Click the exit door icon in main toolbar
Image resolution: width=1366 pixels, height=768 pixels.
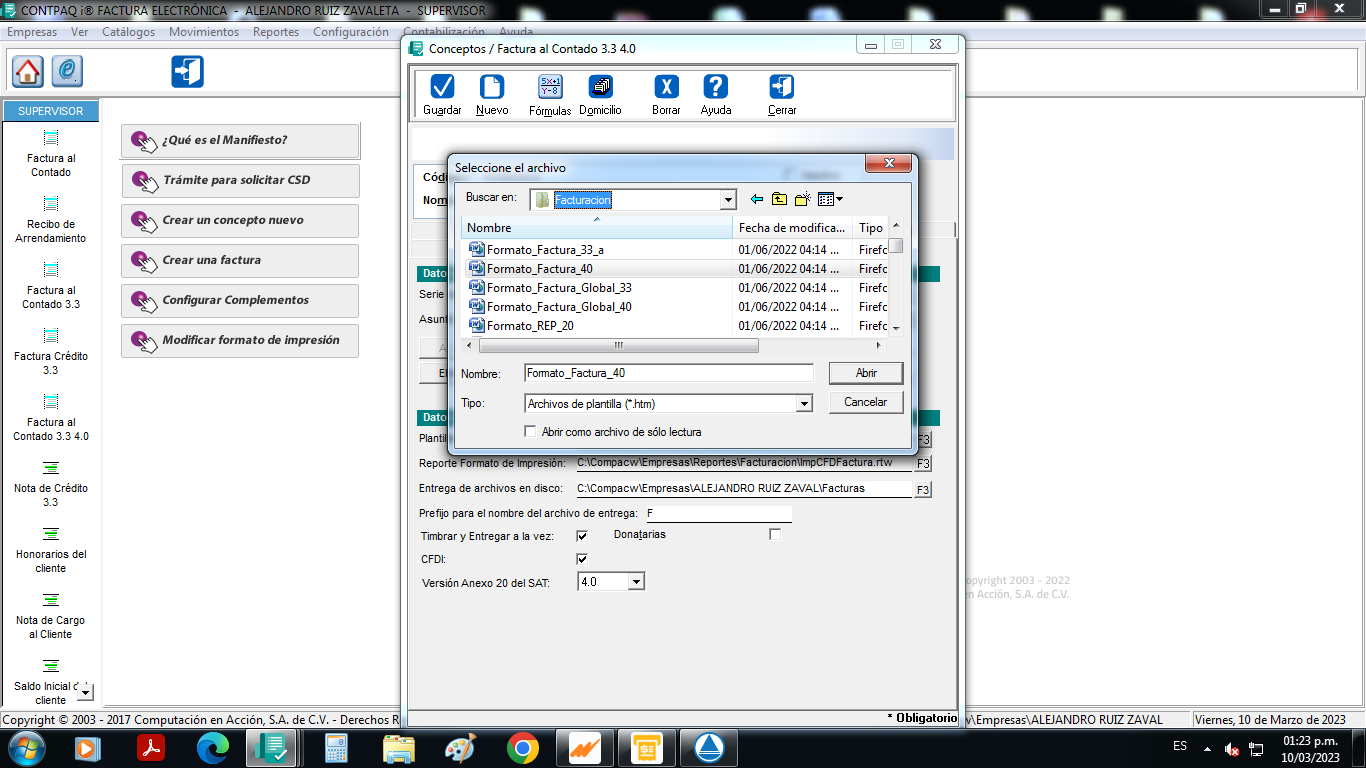pyautogui.click(x=188, y=71)
